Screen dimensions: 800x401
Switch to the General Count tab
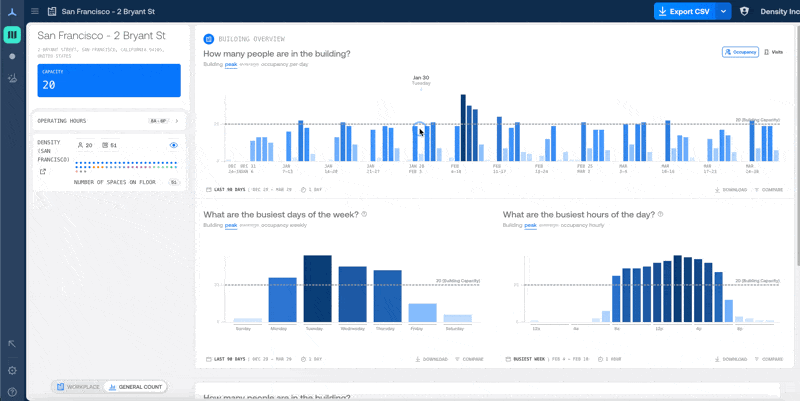coord(135,387)
